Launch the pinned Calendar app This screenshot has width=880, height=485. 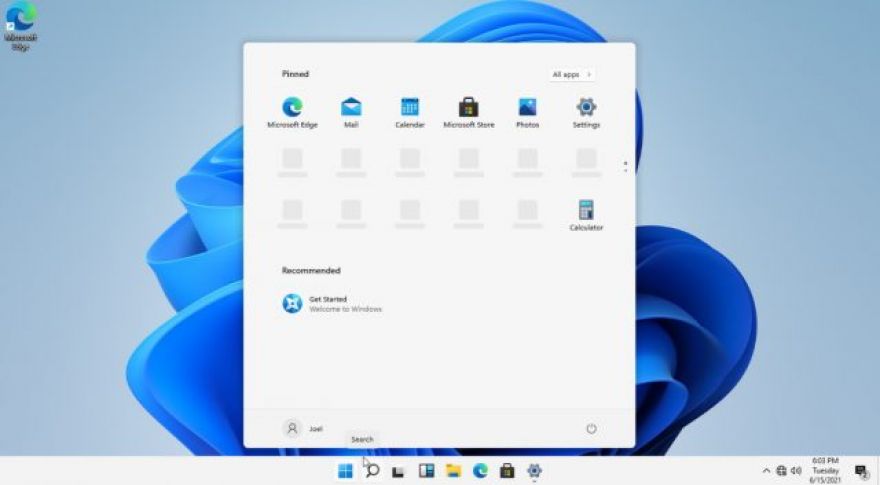click(x=410, y=112)
